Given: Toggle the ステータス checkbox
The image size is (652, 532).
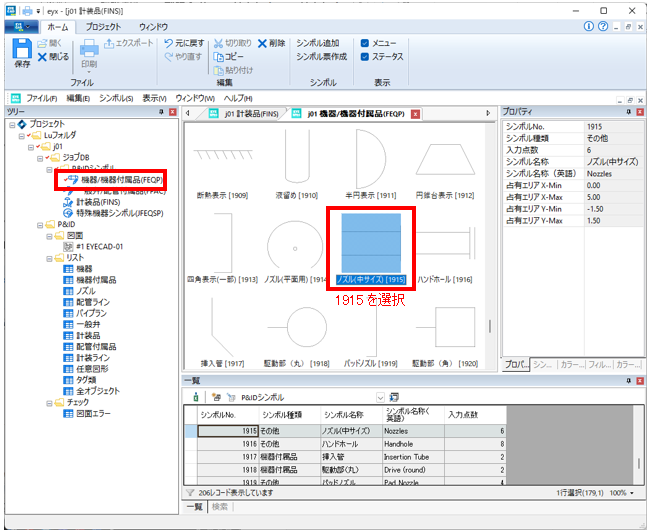Looking at the screenshot, I should coord(365,57).
